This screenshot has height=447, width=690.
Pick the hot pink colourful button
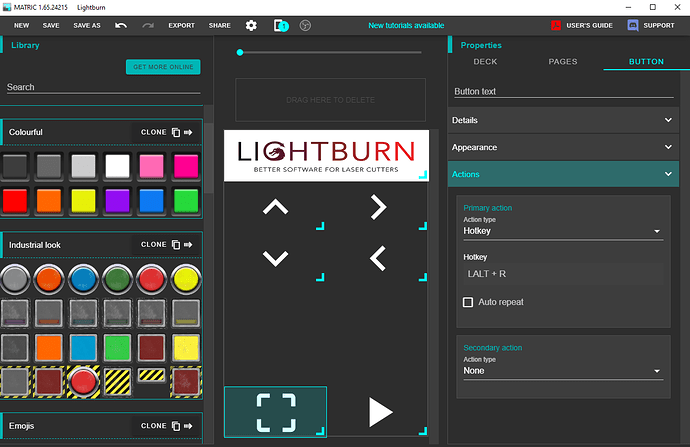coord(186,166)
